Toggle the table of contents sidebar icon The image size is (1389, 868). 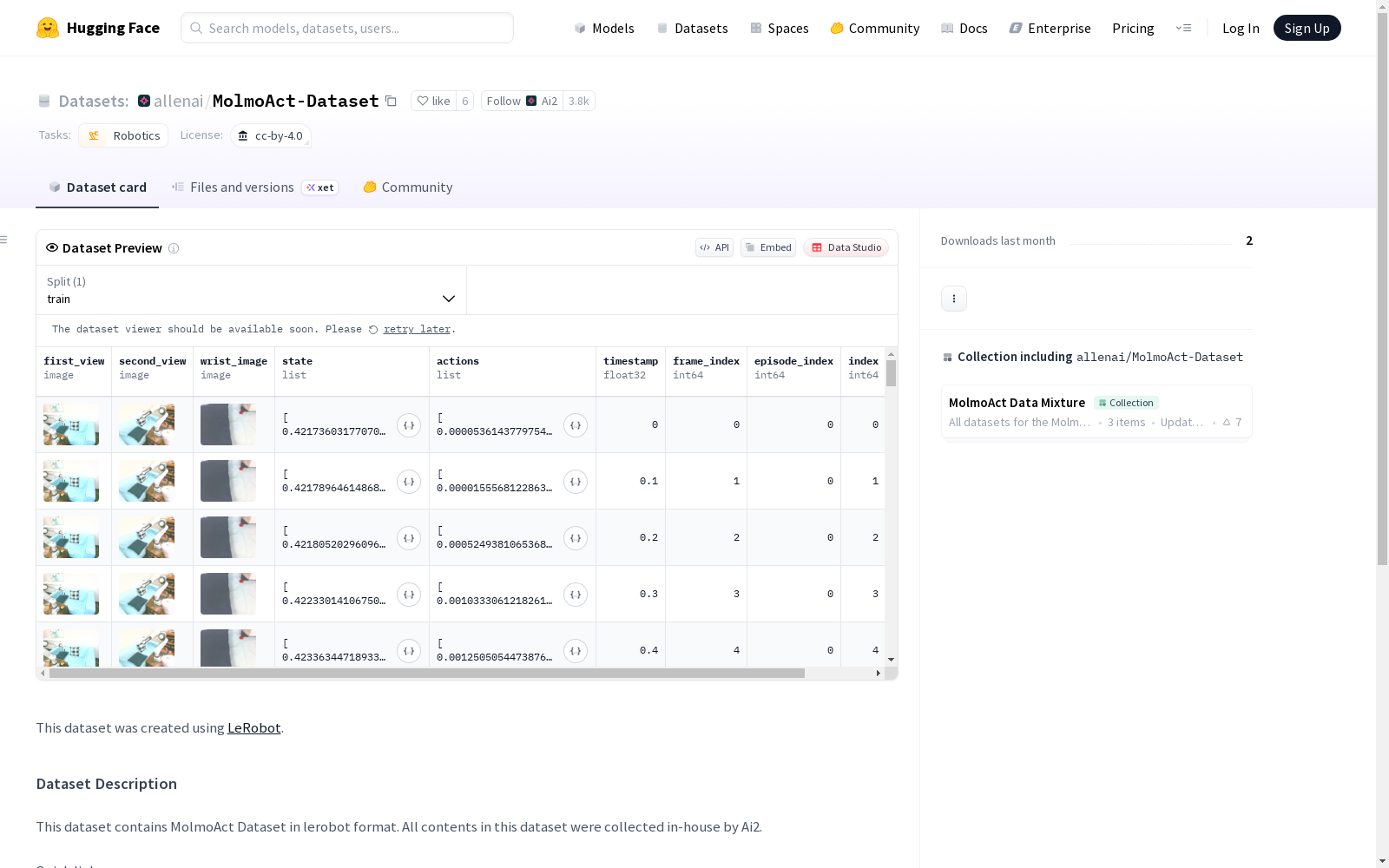click(x=4, y=240)
